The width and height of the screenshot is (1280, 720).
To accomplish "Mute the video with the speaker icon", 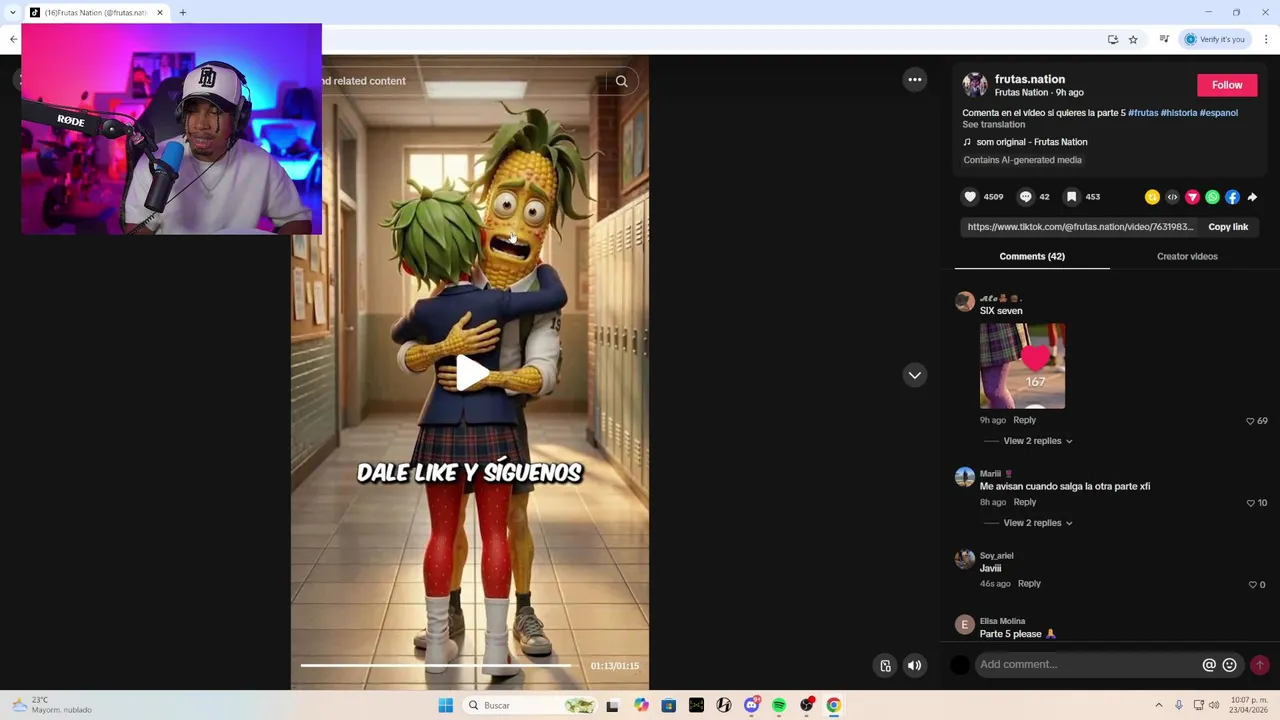I will [x=914, y=665].
